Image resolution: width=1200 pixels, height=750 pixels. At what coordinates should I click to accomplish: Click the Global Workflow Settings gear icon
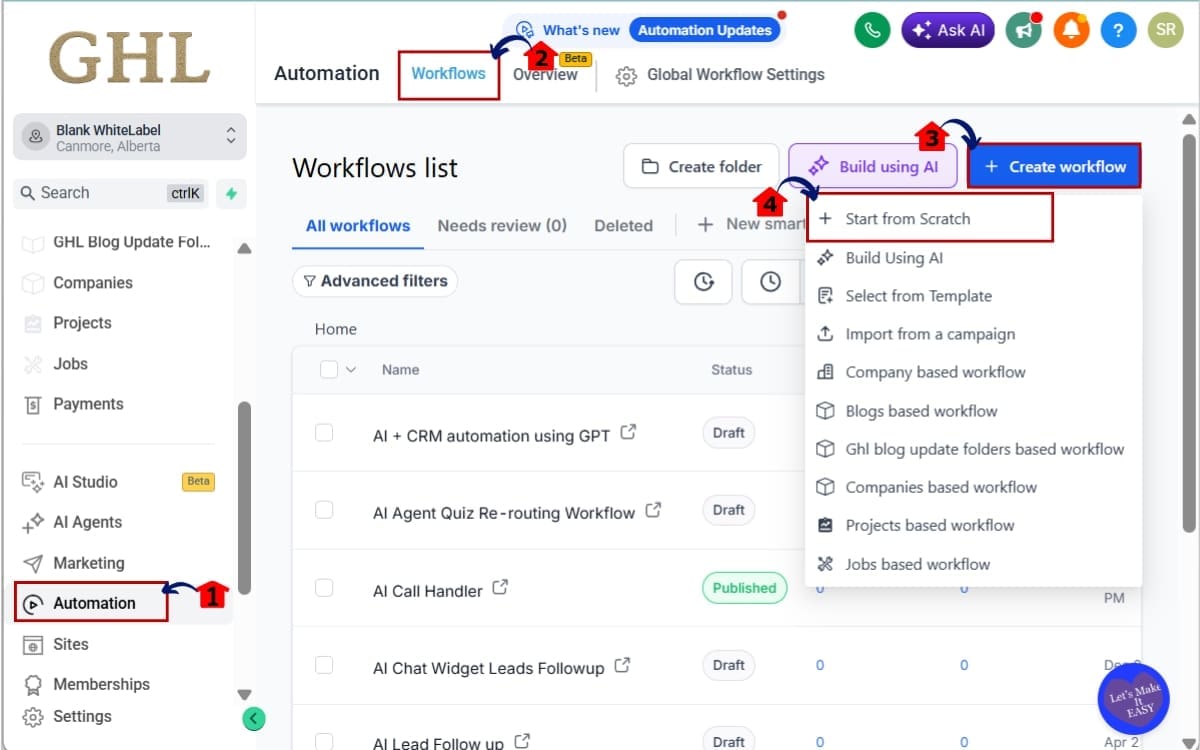point(626,76)
